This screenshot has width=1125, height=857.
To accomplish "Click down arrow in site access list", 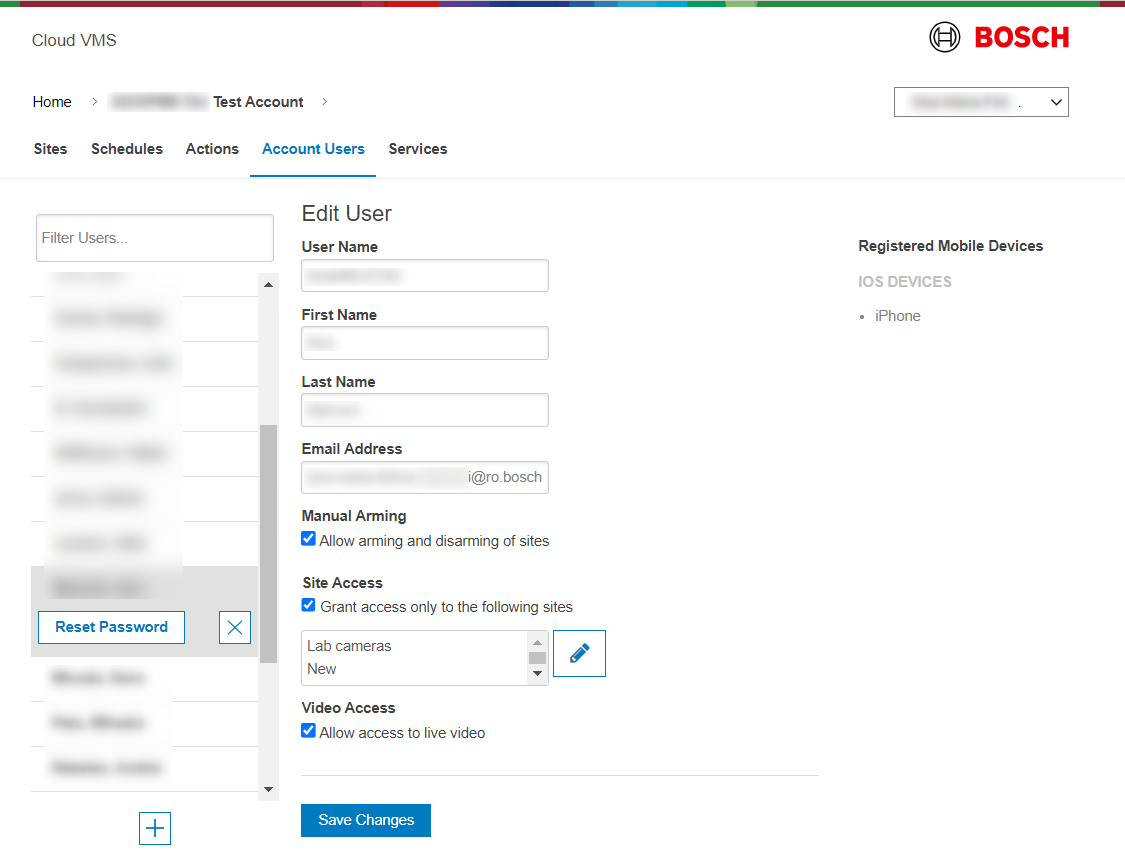I will click(537, 673).
